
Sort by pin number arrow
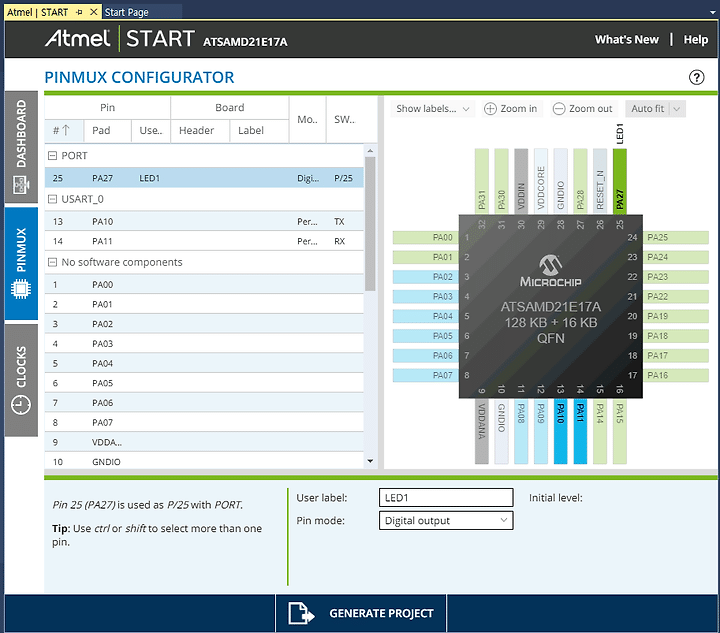coord(66,130)
